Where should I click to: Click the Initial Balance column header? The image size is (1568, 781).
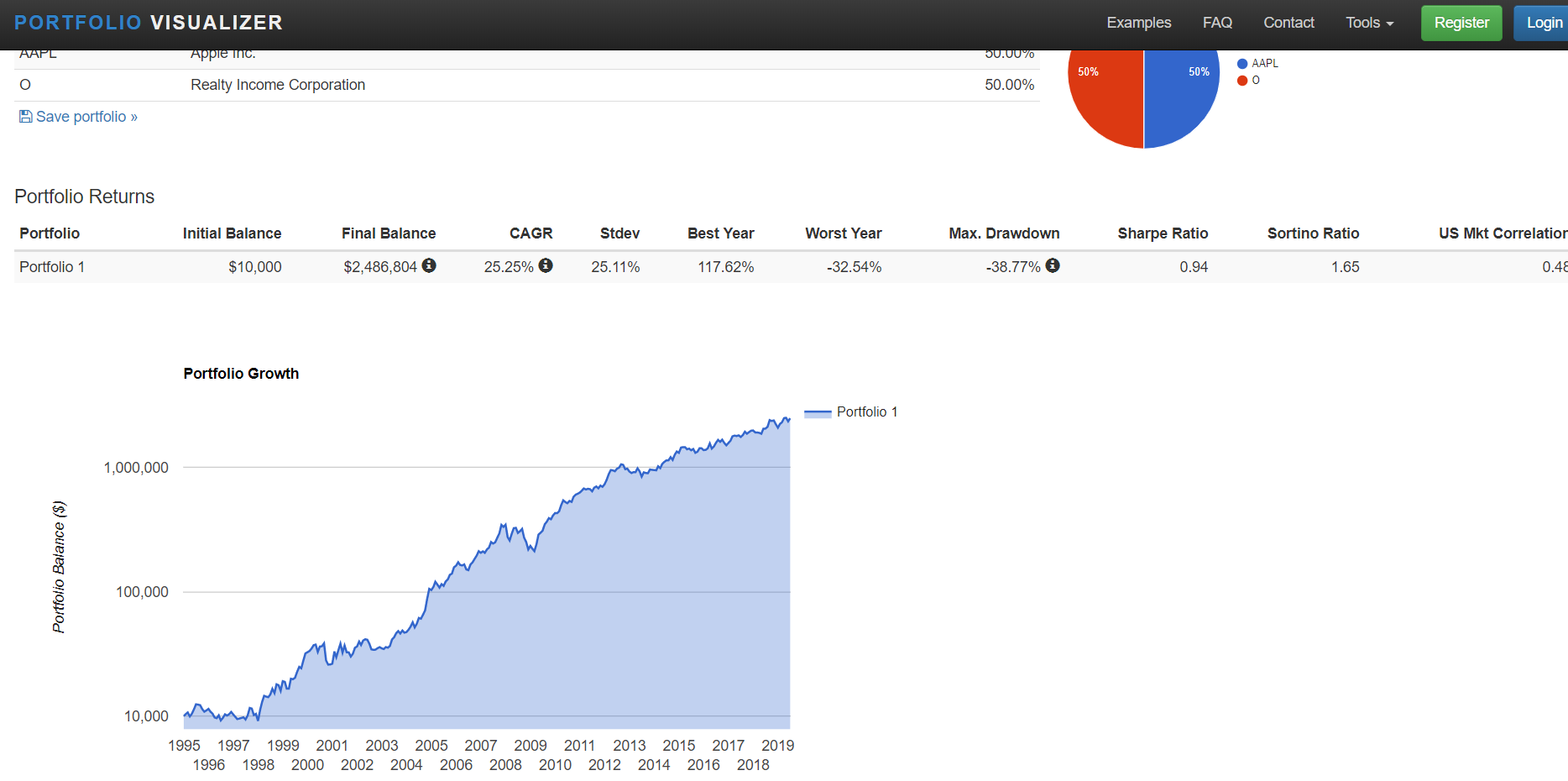pyautogui.click(x=232, y=233)
